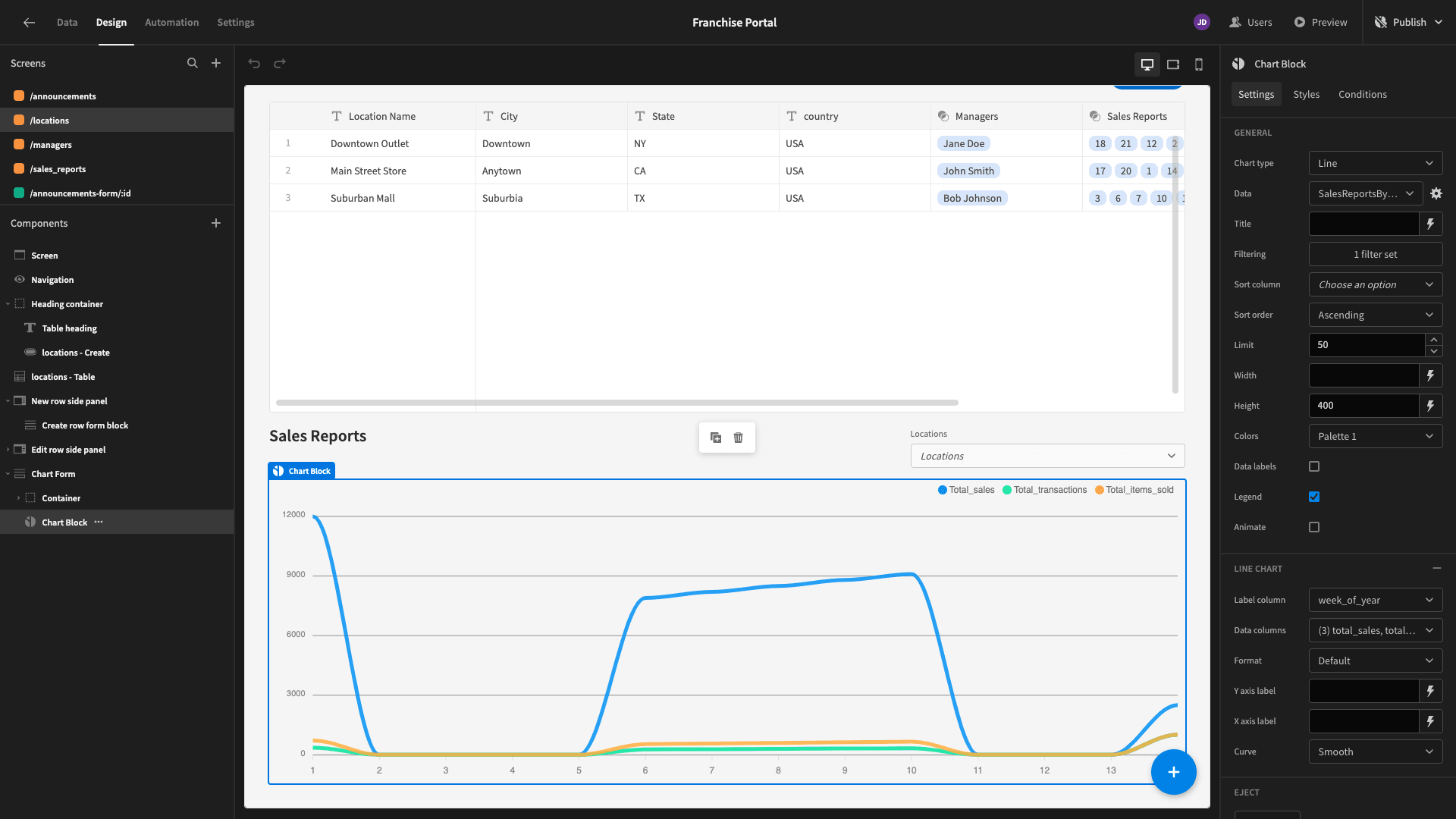
Task: Click the undo arrow
Action: 254,64
